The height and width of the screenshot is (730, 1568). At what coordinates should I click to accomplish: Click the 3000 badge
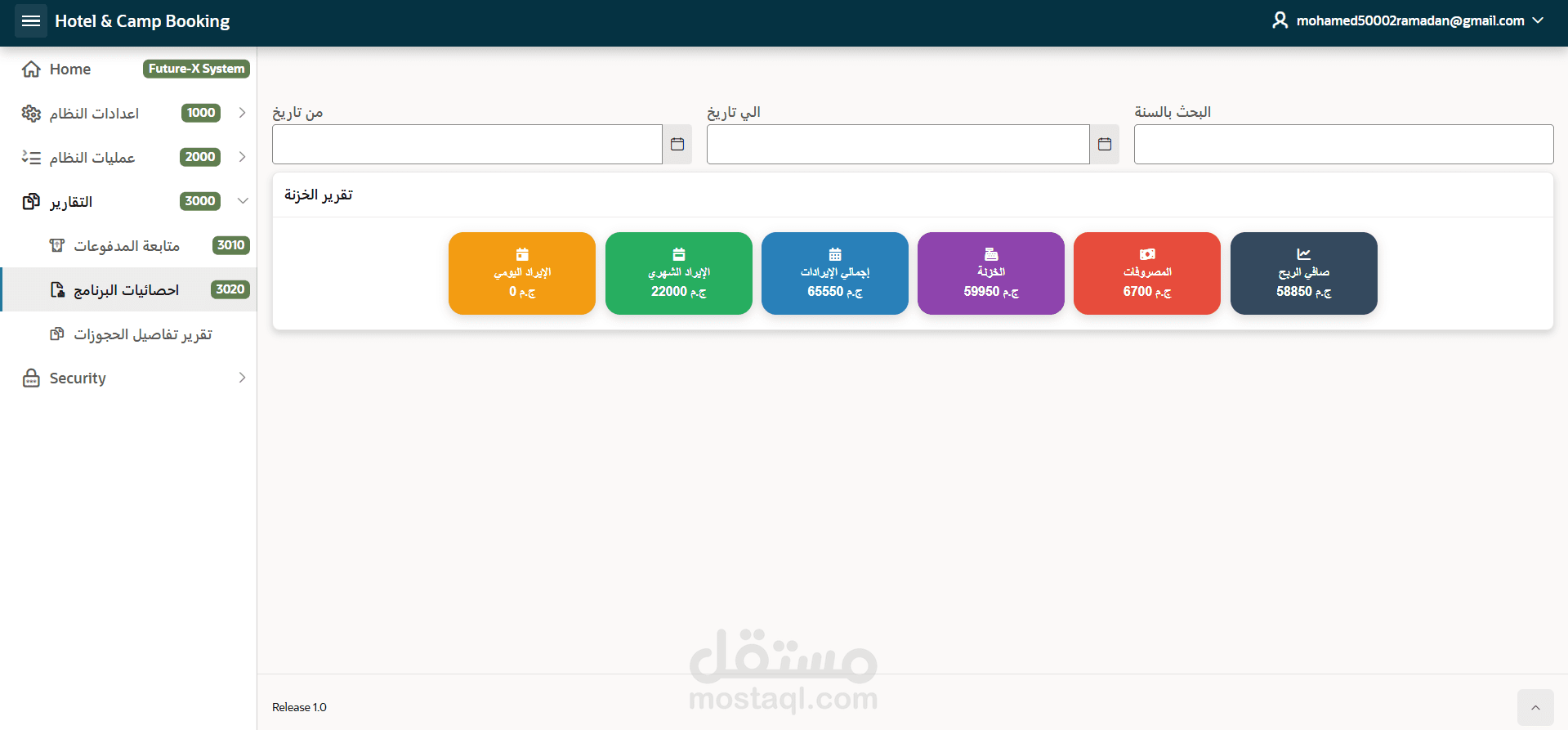[x=200, y=201]
